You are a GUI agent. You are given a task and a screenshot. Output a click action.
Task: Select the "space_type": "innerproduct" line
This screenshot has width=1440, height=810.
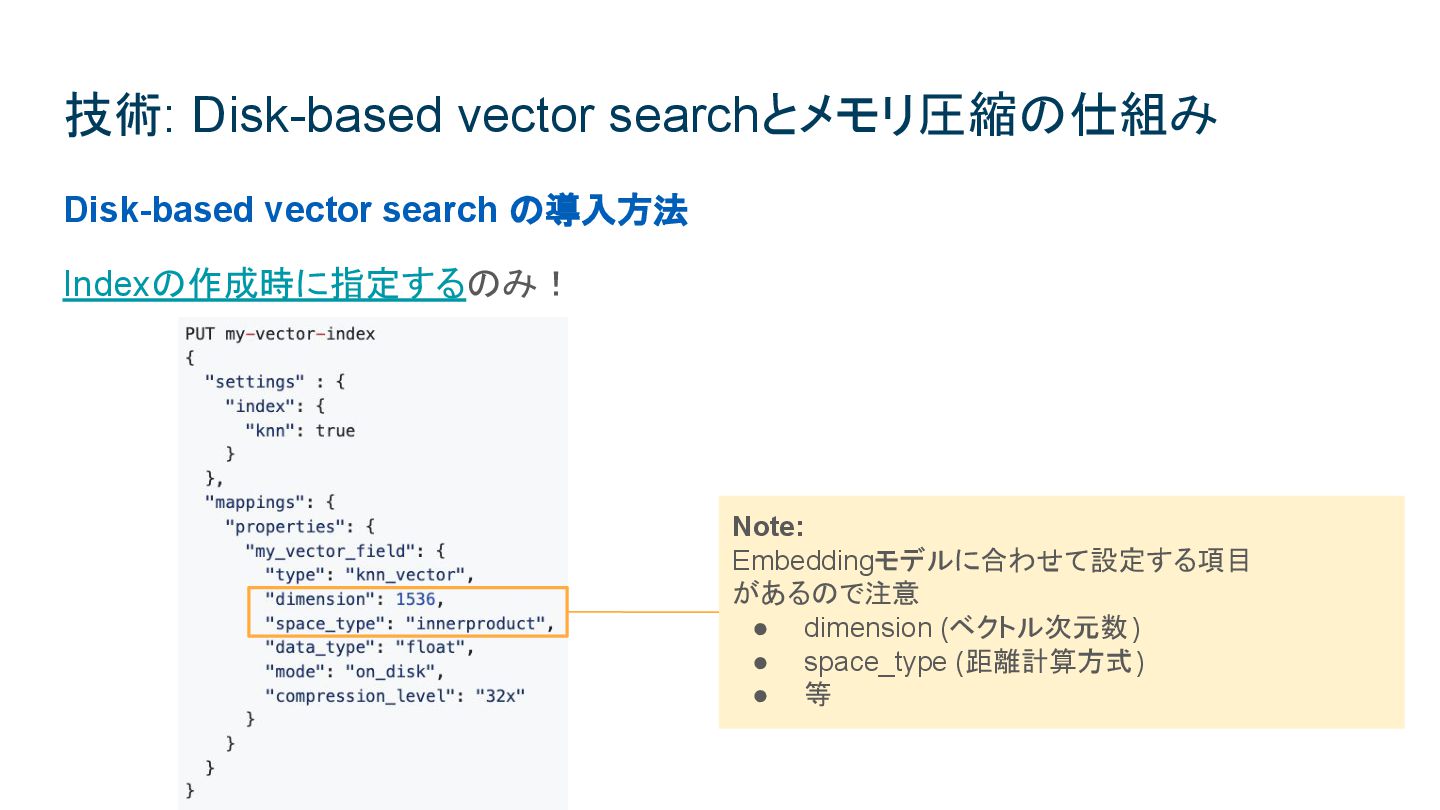[x=409, y=624]
